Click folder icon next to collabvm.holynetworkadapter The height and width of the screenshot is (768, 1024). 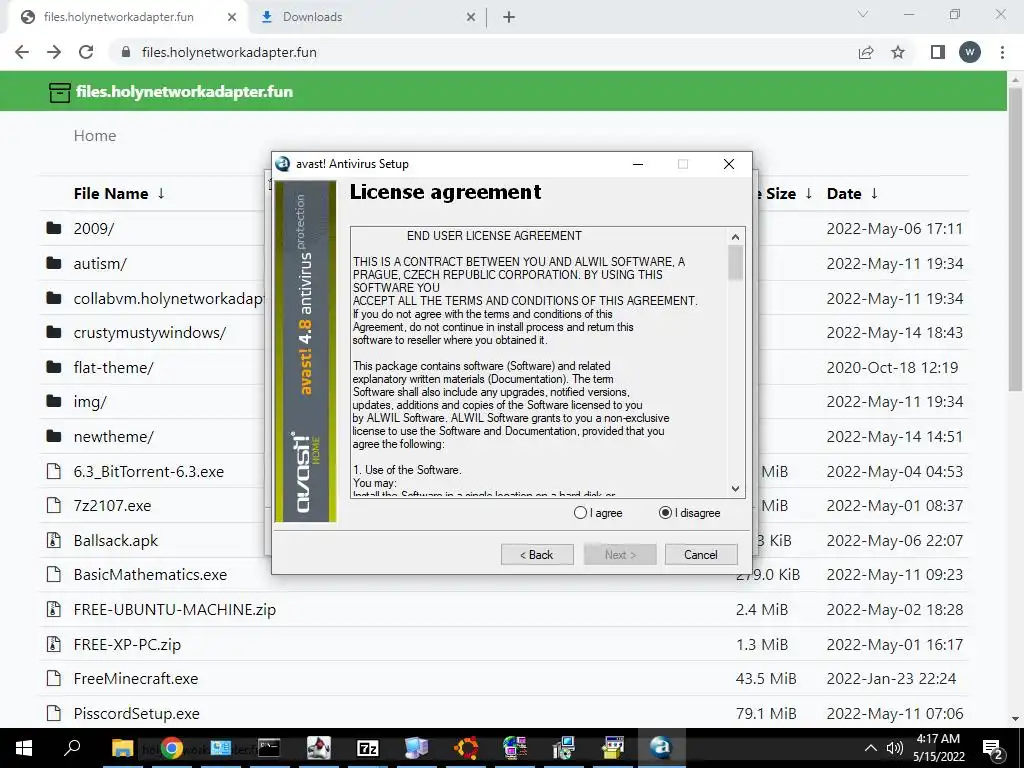click(x=54, y=298)
